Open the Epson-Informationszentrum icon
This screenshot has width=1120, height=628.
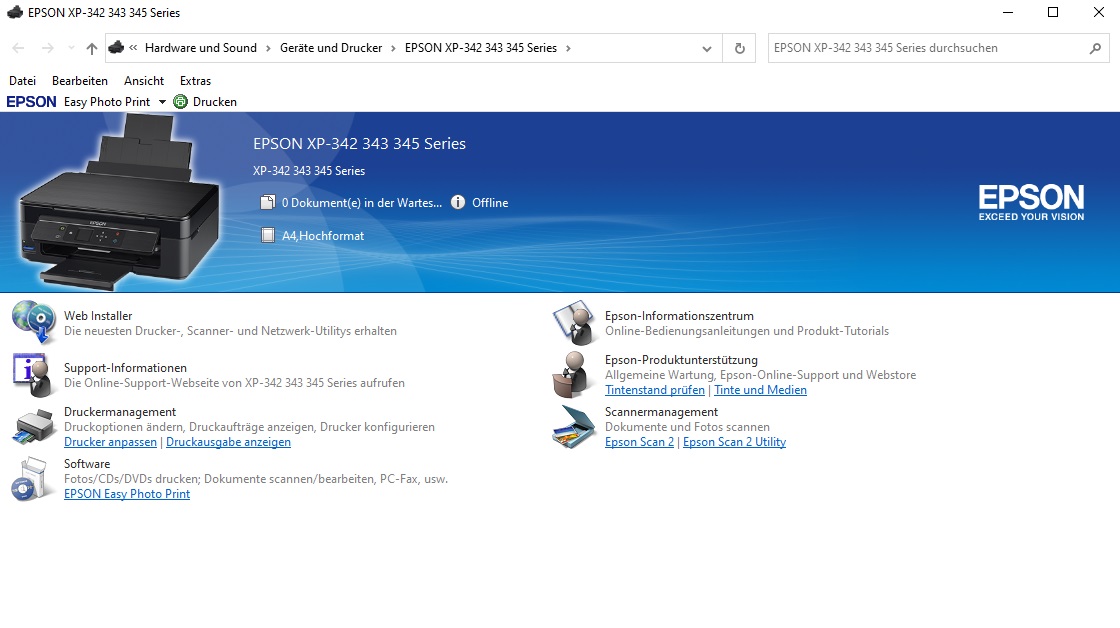(574, 322)
